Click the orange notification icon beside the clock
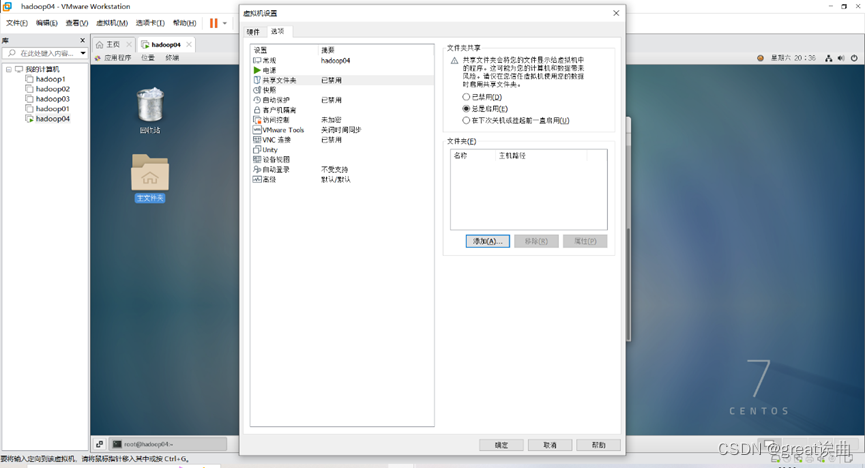The height and width of the screenshot is (468, 865). 761,58
